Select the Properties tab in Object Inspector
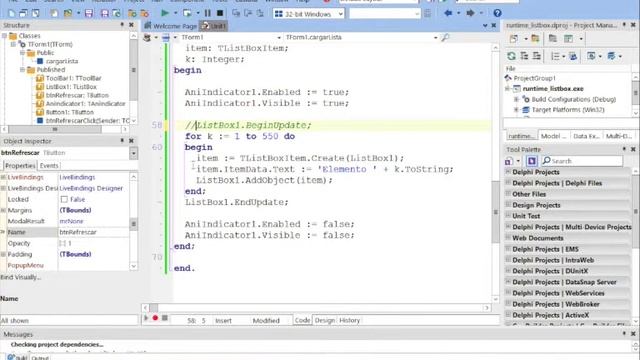 point(20,166)
